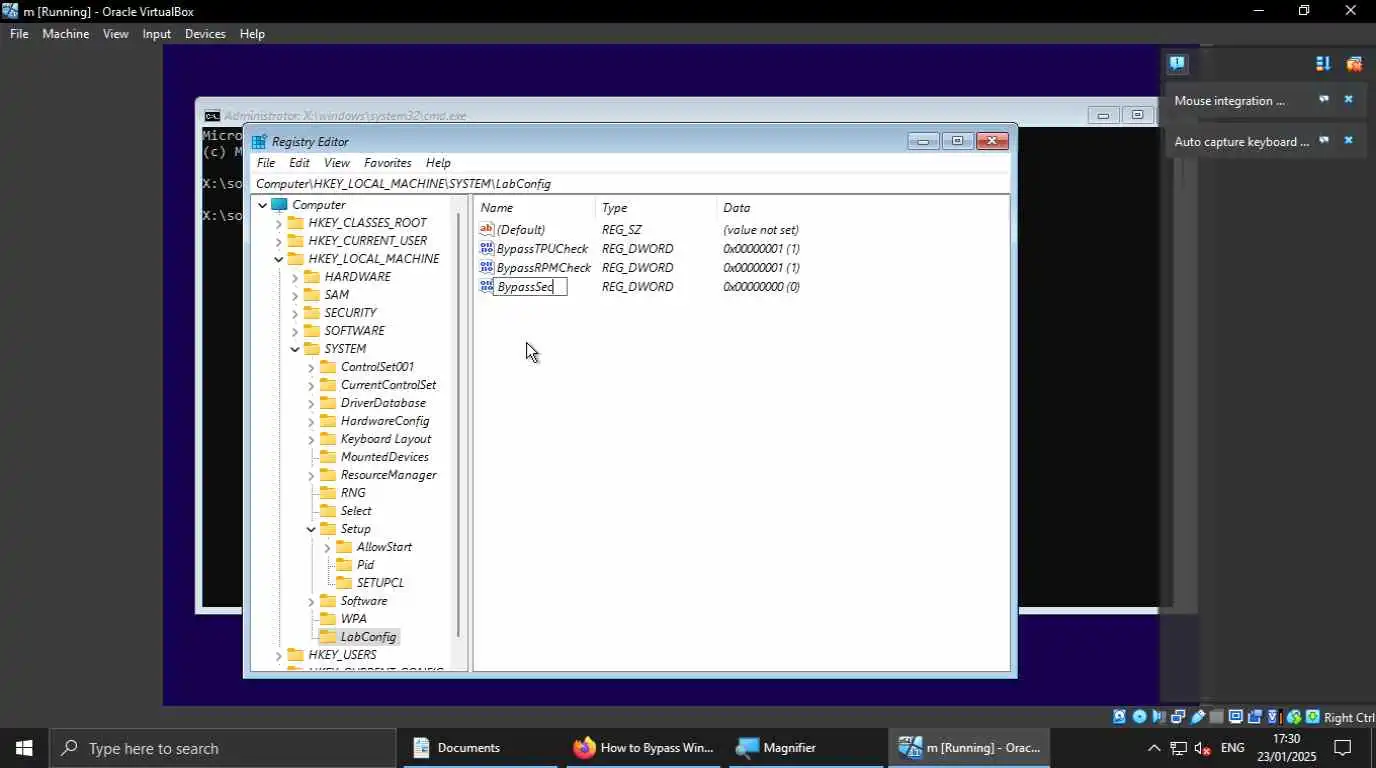This screenshot has height=768, width=1376.
Task: Collapse the SYSTEM key
Action: (x=295, y=349)
